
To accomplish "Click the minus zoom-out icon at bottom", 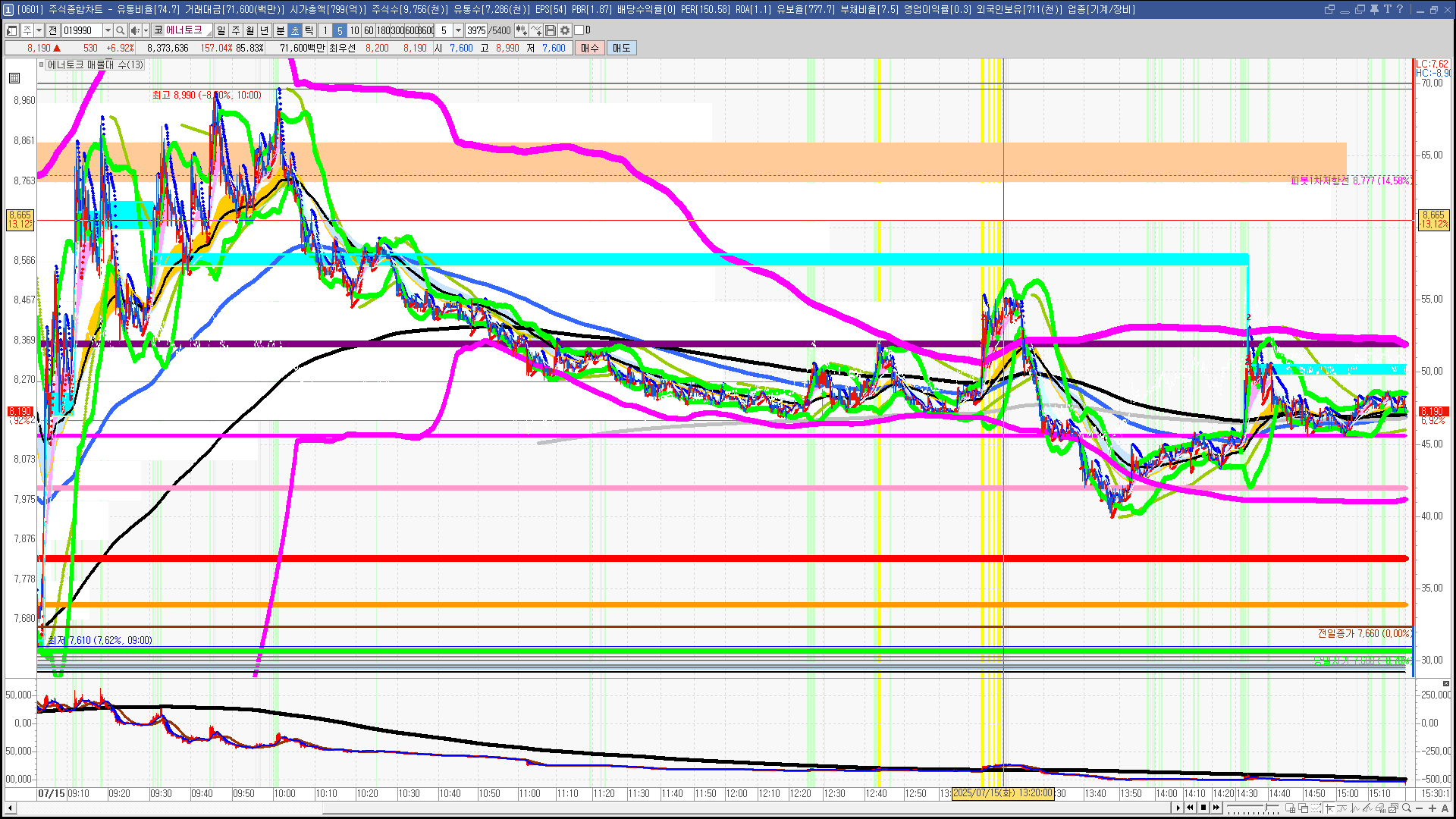I will pos(1420,808).
